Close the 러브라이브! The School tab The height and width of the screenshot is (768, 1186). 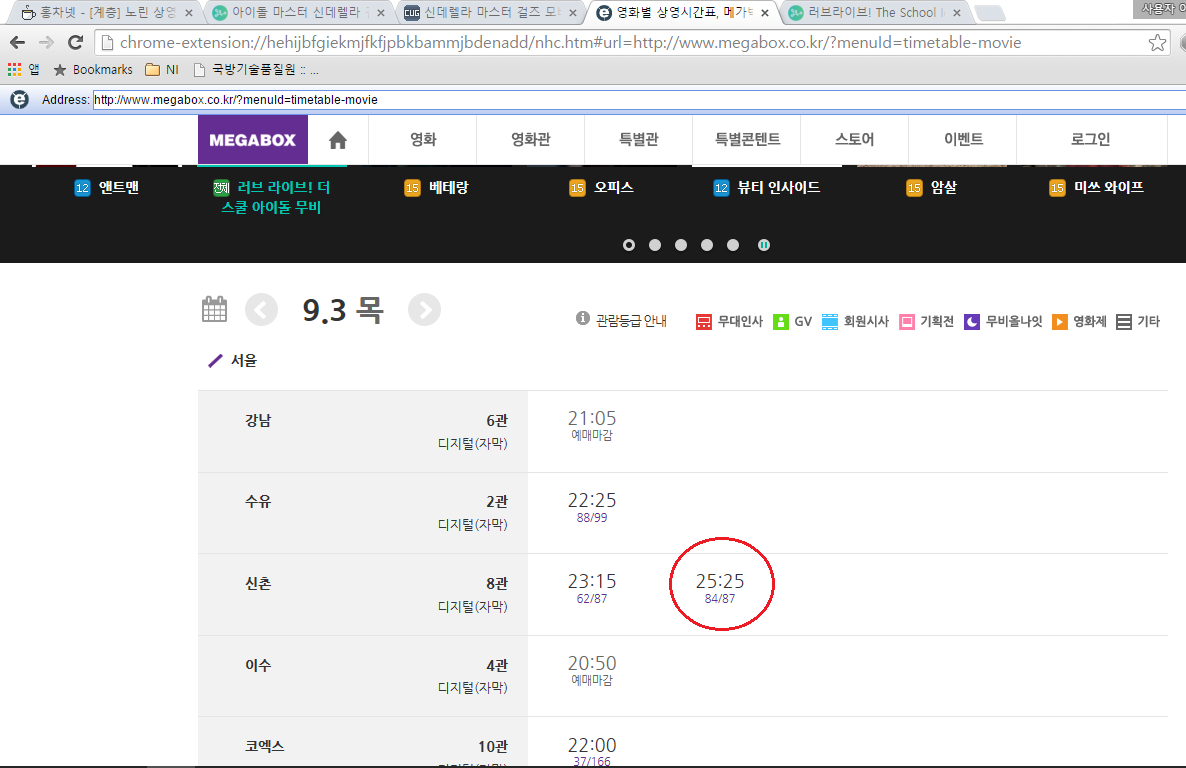coord(957,13)
